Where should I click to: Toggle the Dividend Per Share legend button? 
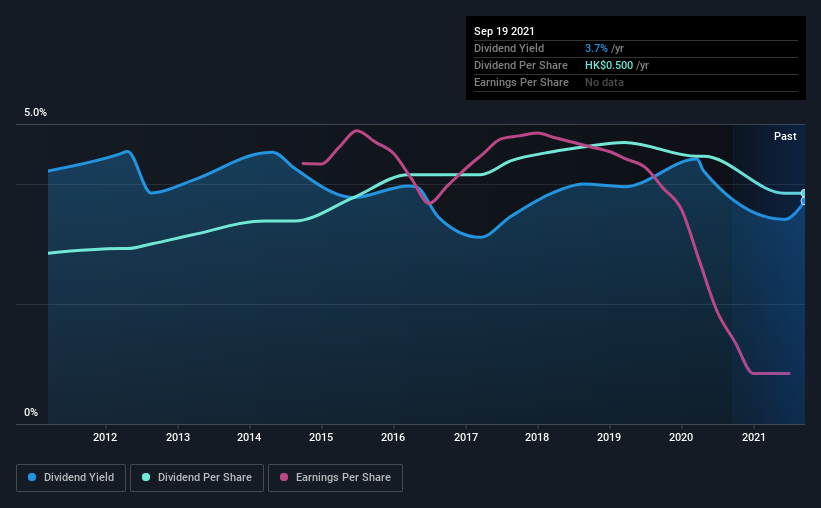pyautogui.click(x=197, y=478)
